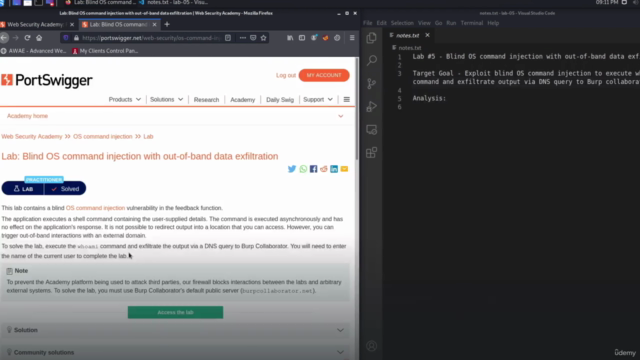640x360 pixels.
Task: Open VS Code Terminal menu
Action: (472, 23)
